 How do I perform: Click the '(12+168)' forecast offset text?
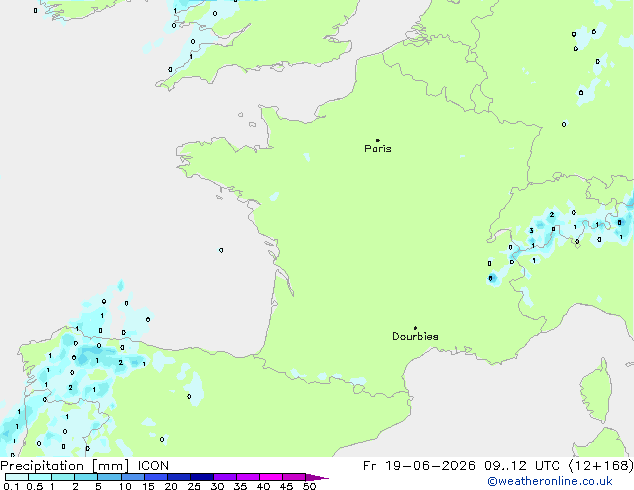coord(601,466)
